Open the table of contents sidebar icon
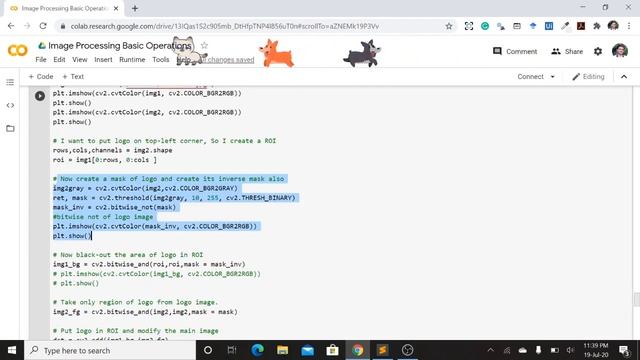The height and width of the screenshot is (360, 640). [x=10, y=82]
